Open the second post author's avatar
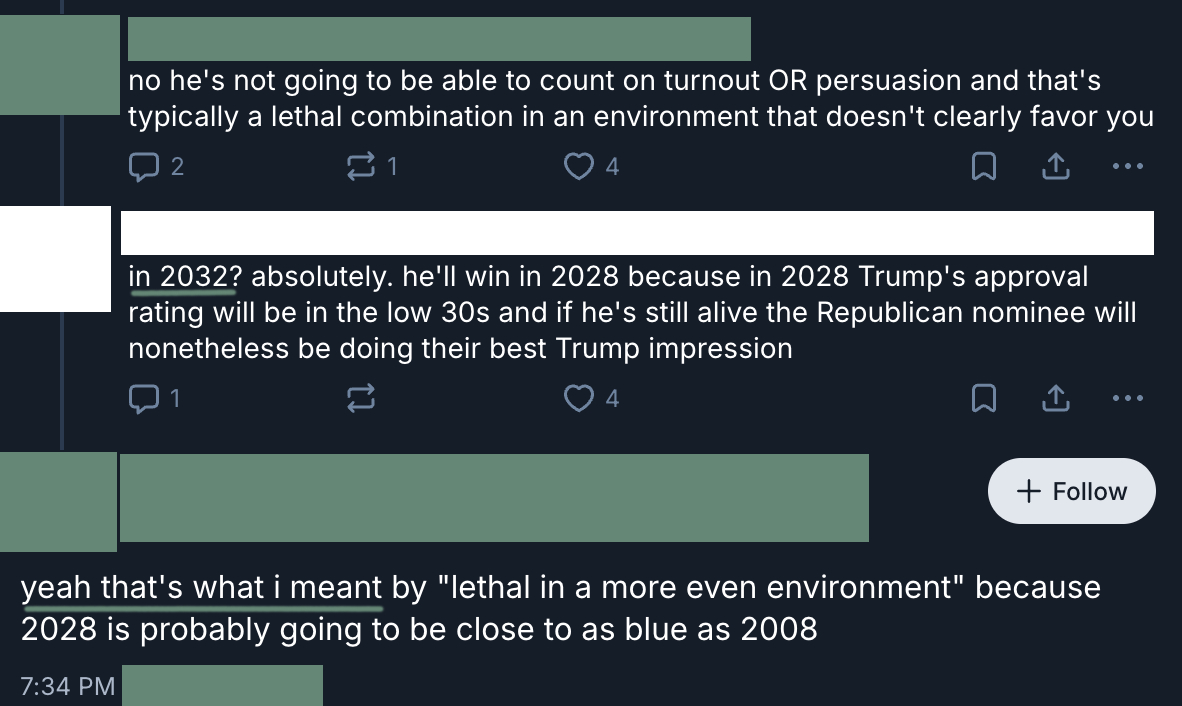Screen dimensions: 1182x706 tap(54, 259)
